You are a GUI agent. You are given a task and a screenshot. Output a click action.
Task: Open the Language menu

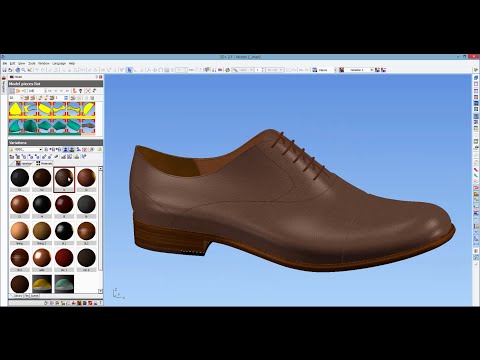pyautogui.click(x=59, y=63)
